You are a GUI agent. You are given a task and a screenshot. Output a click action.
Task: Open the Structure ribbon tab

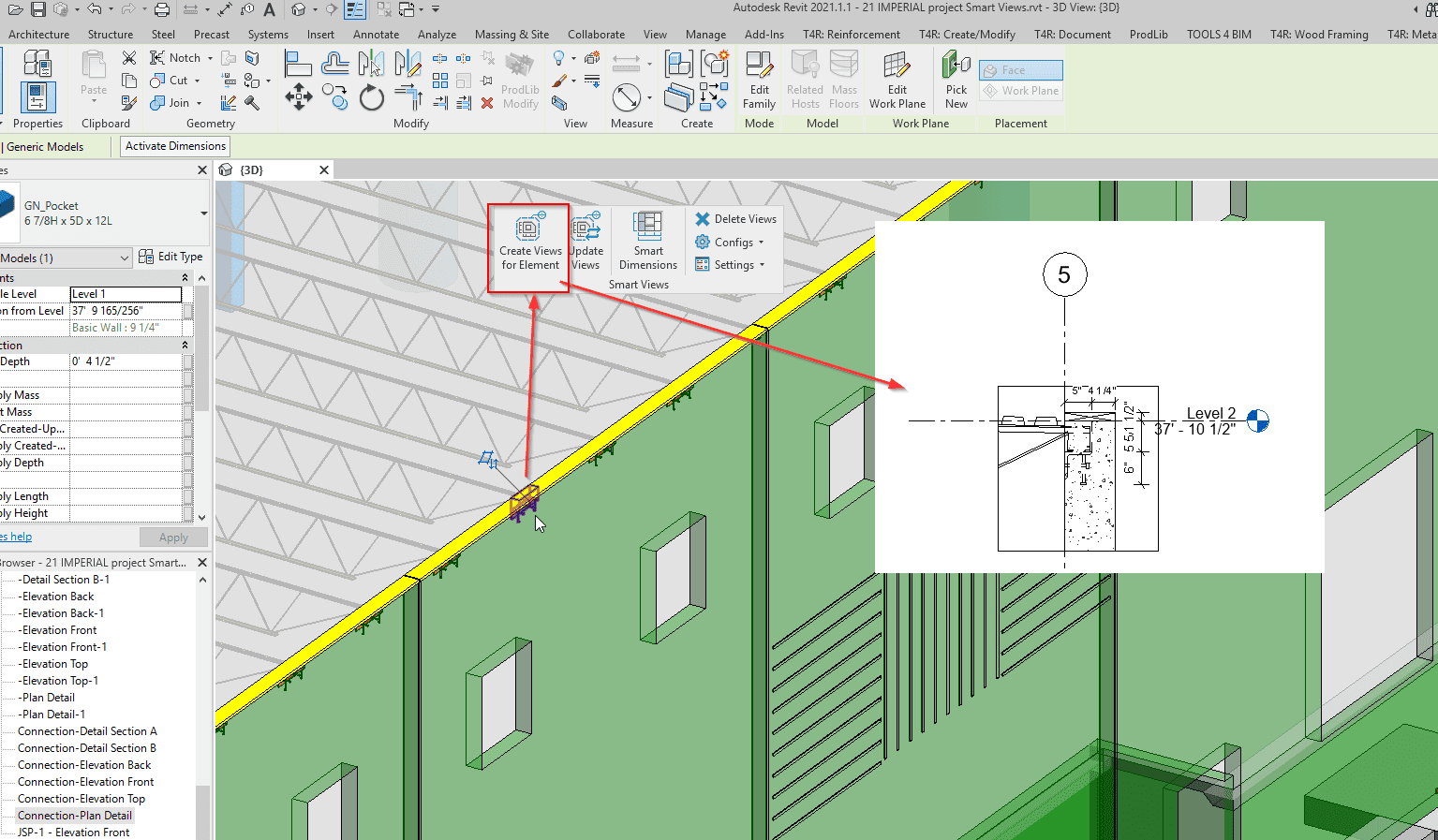(111, 35)
